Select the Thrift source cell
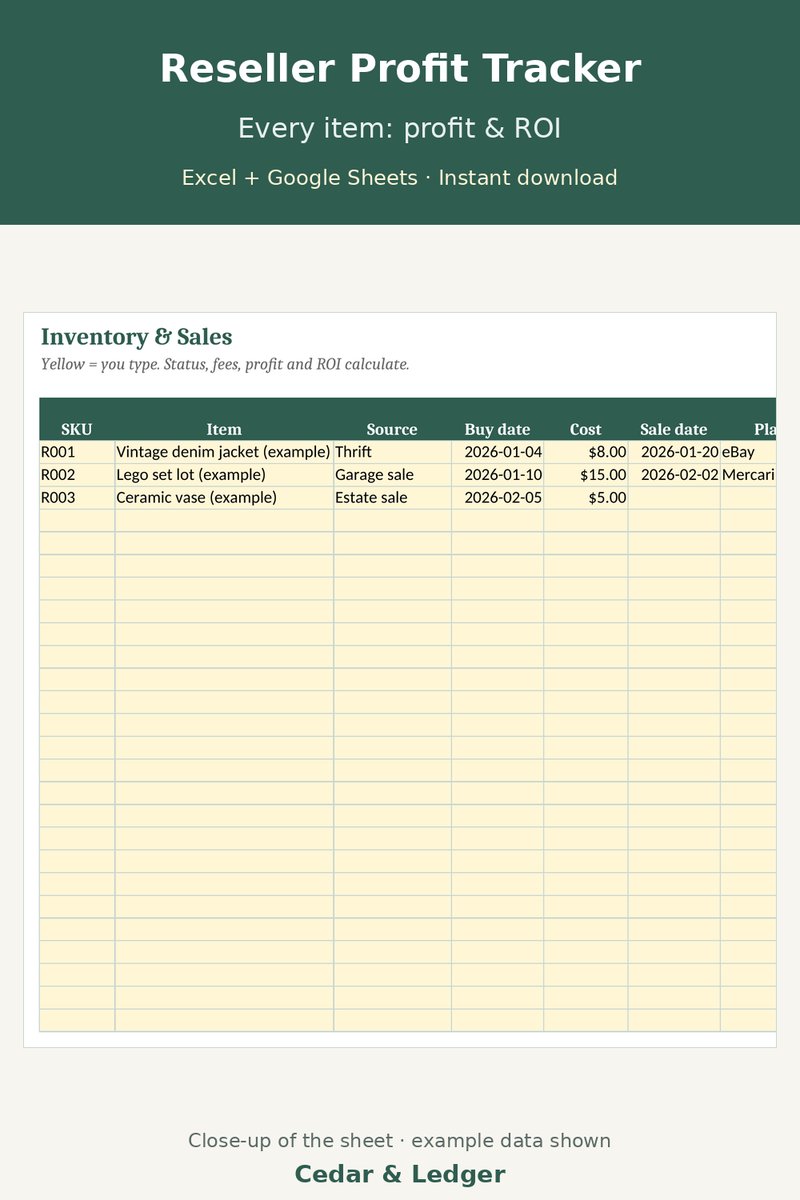800x1200 pixels. (x=393, y=452)
